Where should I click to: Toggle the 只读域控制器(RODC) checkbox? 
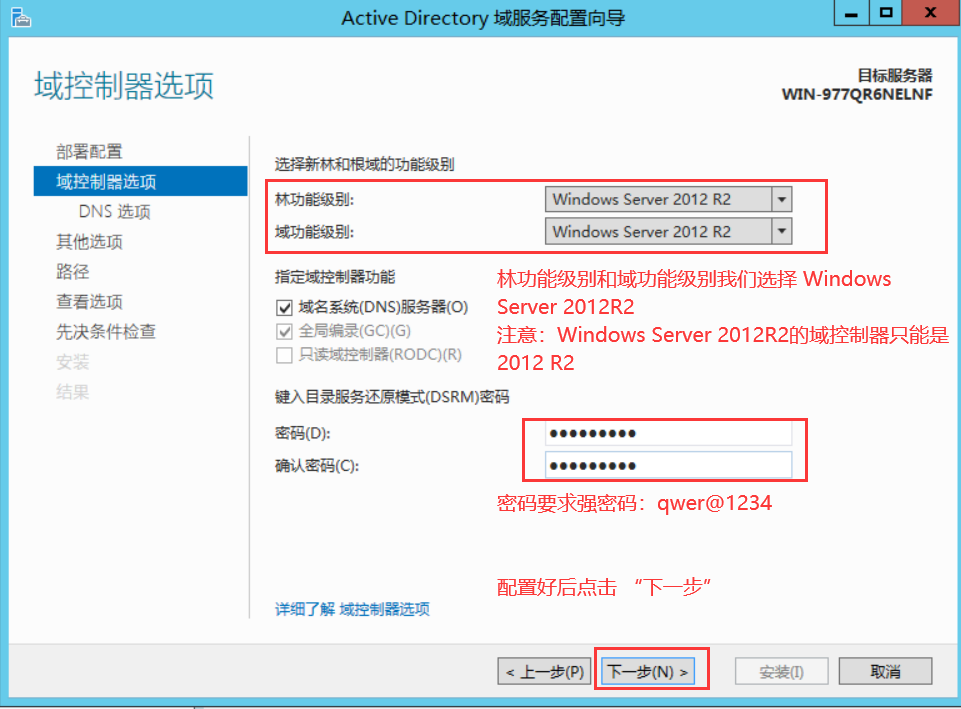tap(284, 355)
